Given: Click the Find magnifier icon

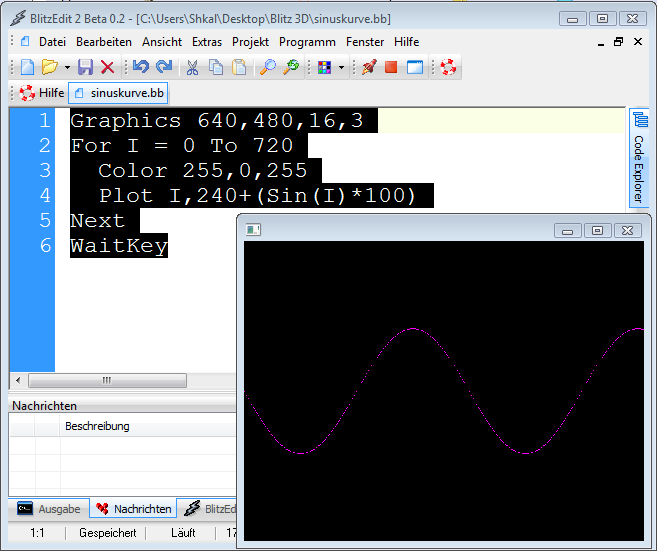Looking at the screenshot, I should [x=267, y=67].
